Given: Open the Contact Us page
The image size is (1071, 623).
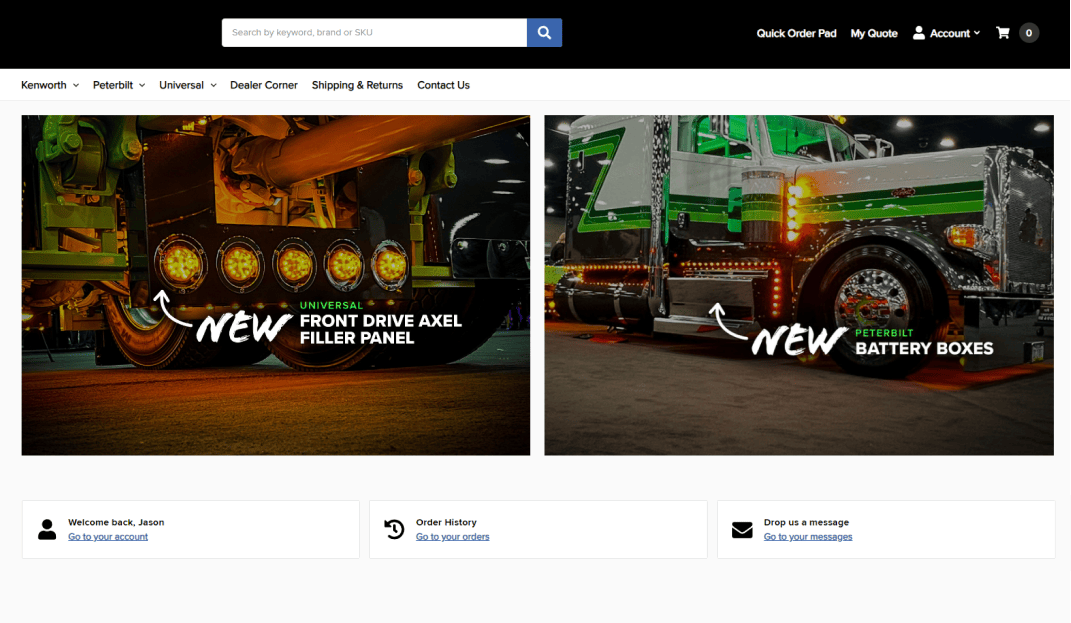Looking at the screenshot, I should pos(443,85).
